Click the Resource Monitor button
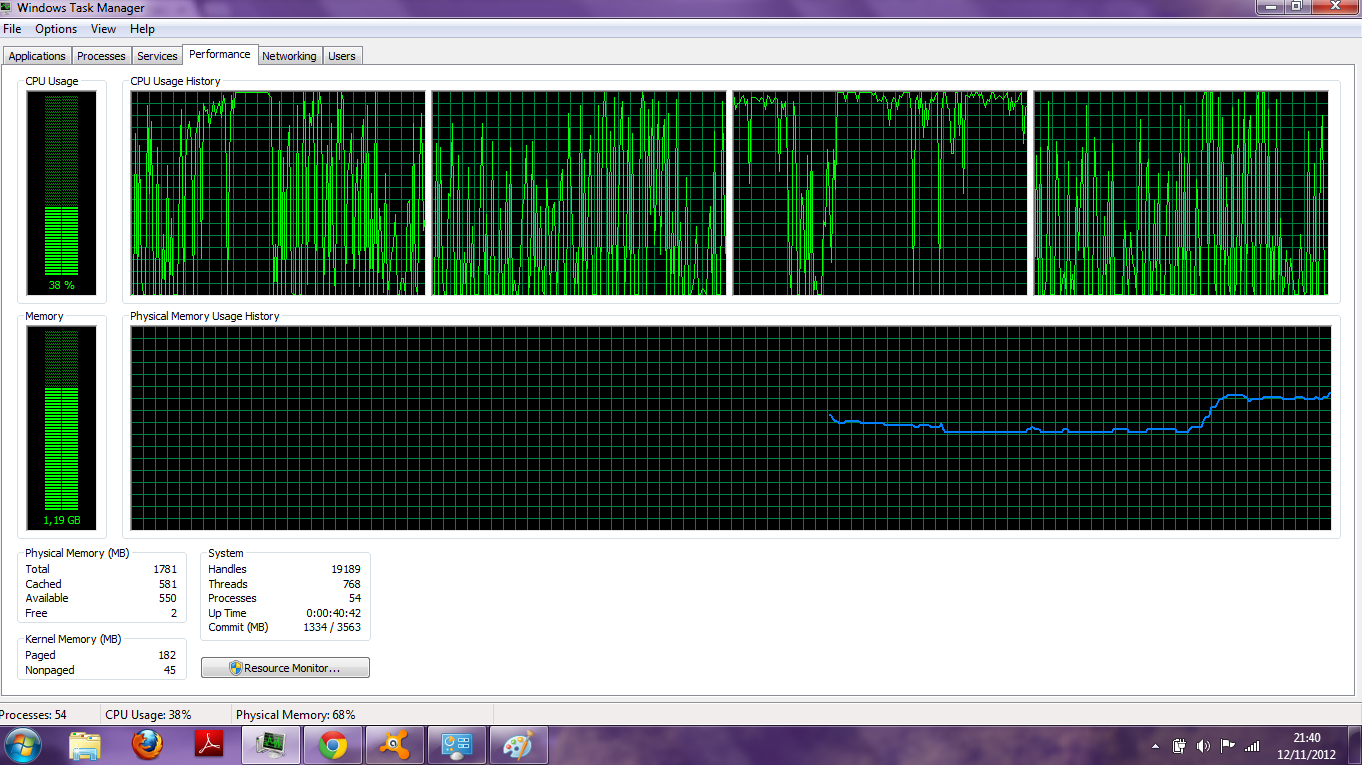The width and height of the screenshot is (1366, 768). tap(285, 668)
